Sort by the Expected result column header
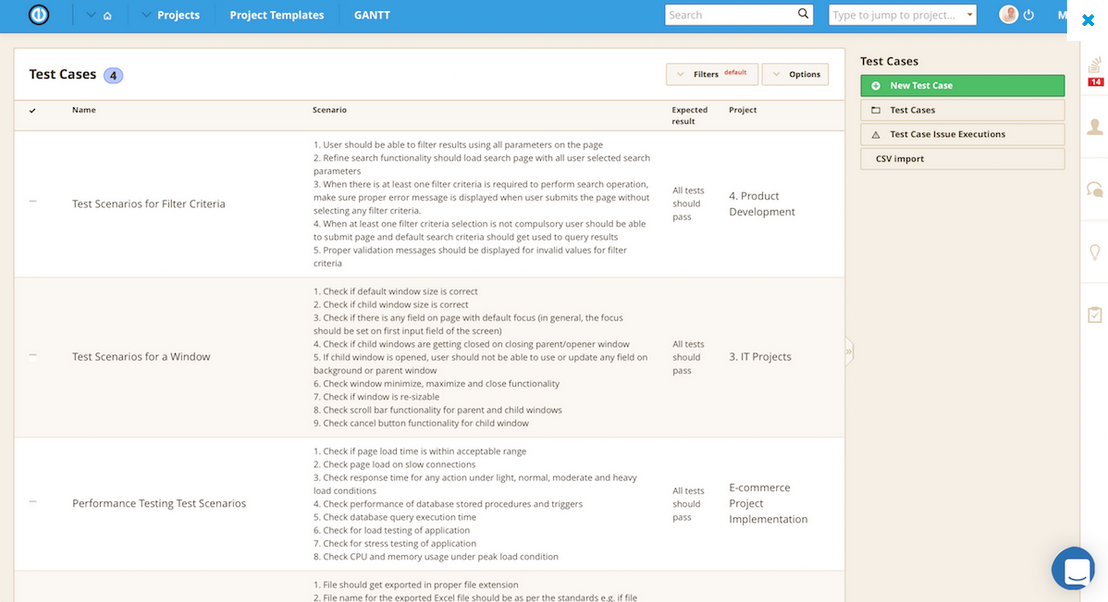1108x602 pixels. pos(690,115)
